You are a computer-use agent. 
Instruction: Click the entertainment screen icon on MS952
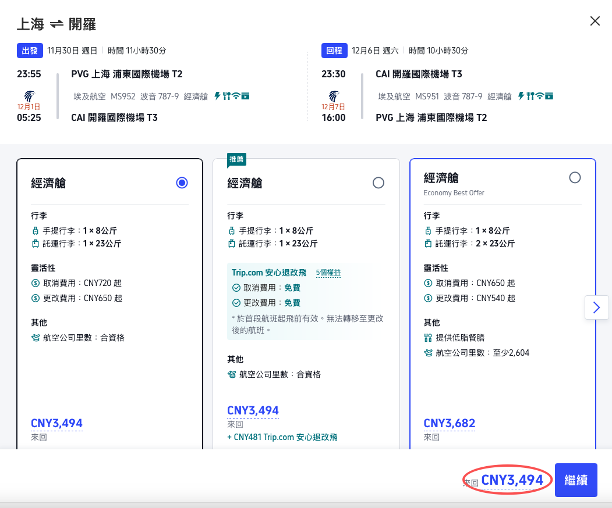tap(245, 96)
